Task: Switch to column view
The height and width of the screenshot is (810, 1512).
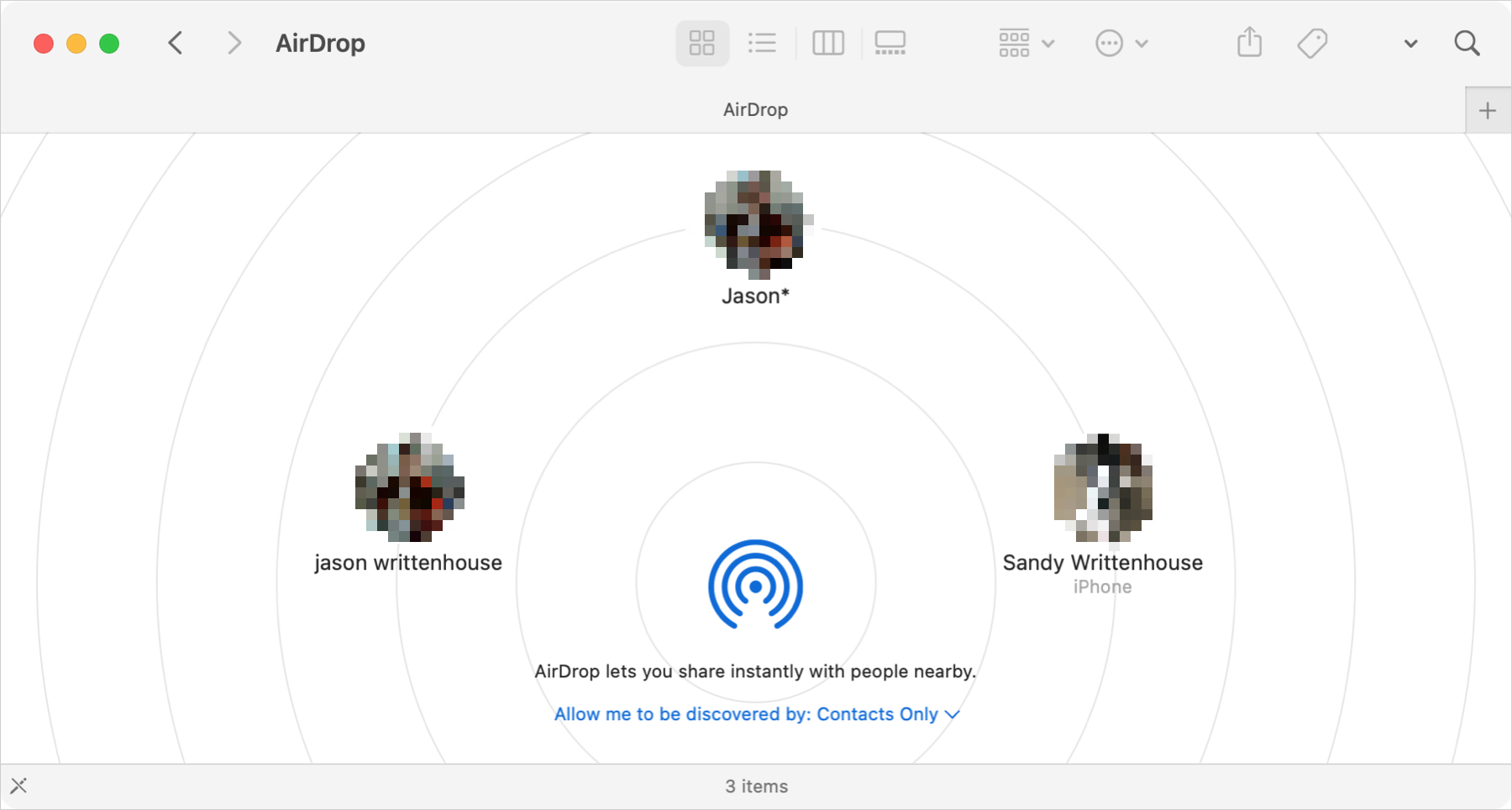Action: [828, 43]
